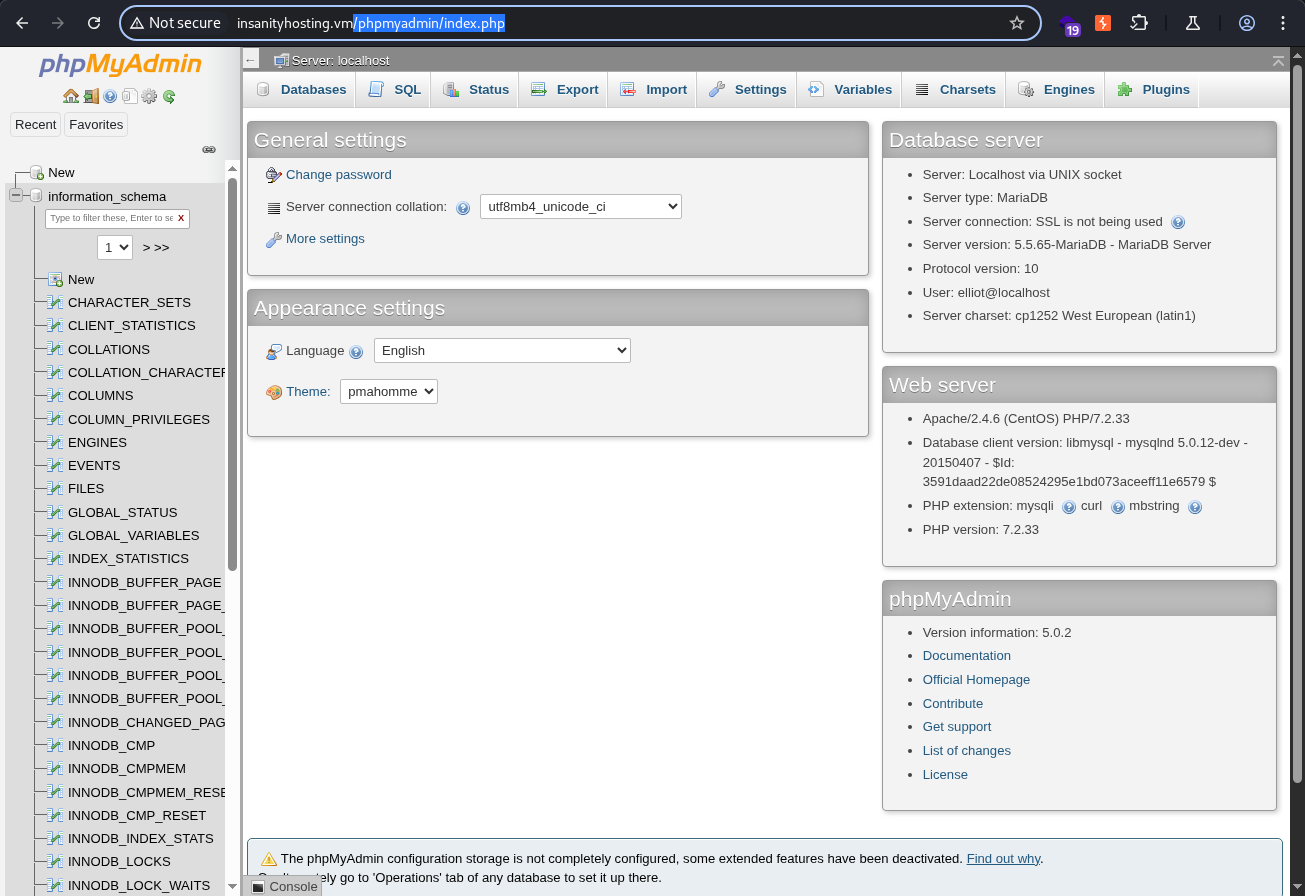Open MariaDB documentation pages icon in sidebar

[x=130, y=97]
